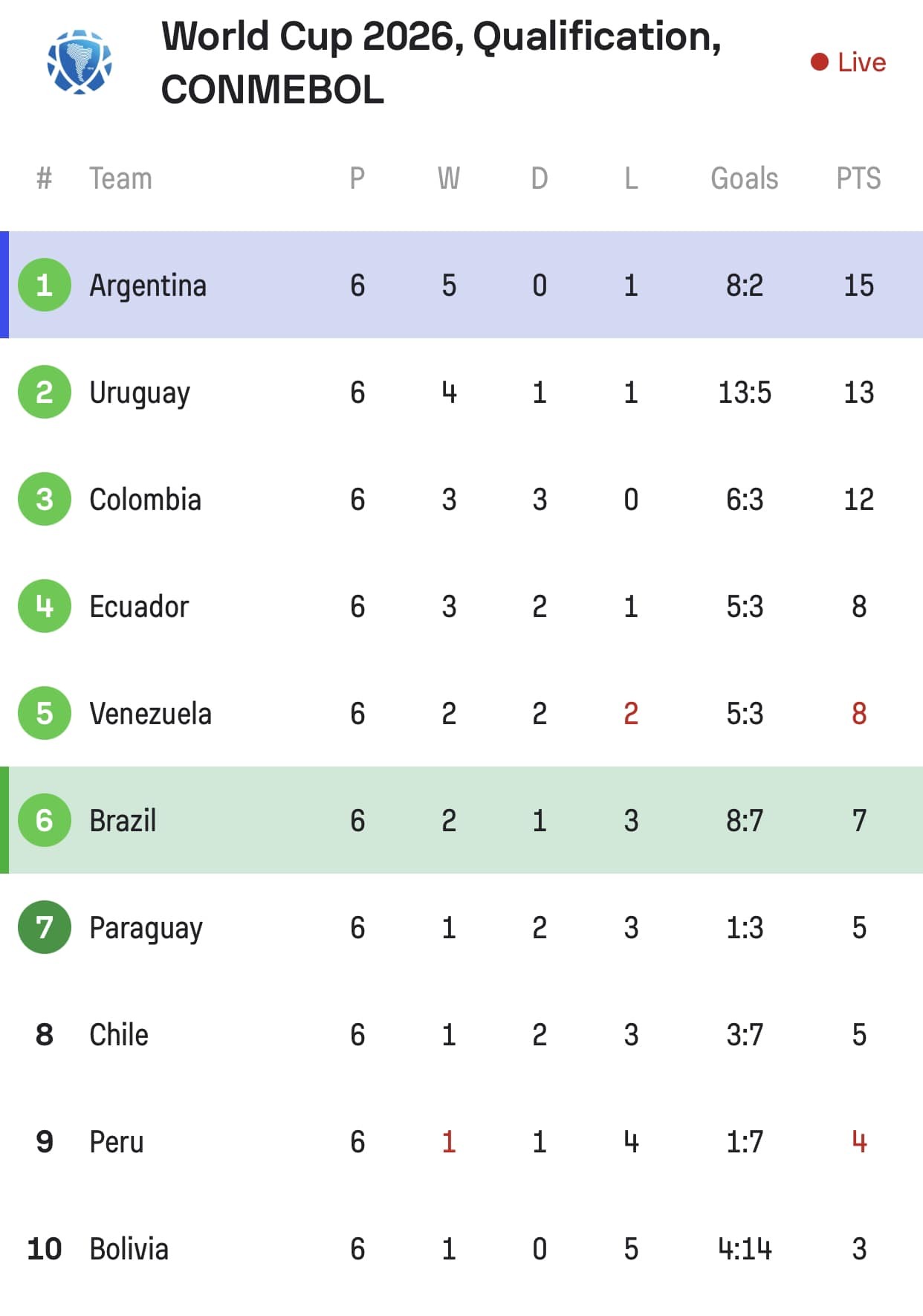Select Colombia's rank 3 circle badge
The height and width of the screenshot is (1316, 923).
(45, 499)
